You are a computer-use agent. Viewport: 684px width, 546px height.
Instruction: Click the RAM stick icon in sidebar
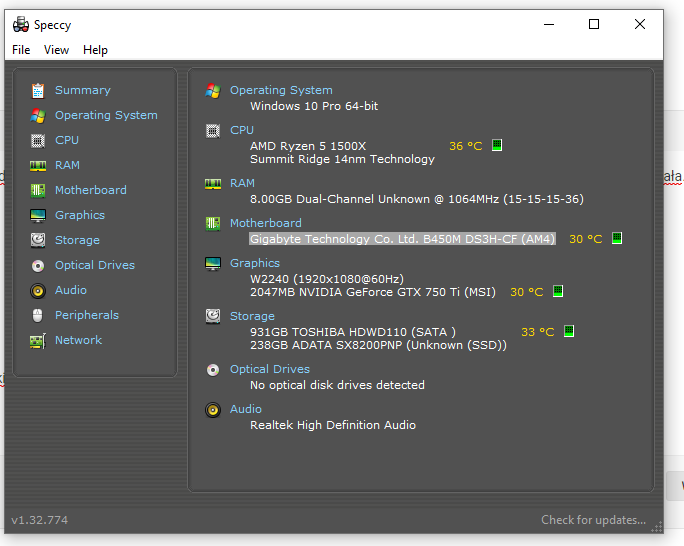tap(38, 166)
